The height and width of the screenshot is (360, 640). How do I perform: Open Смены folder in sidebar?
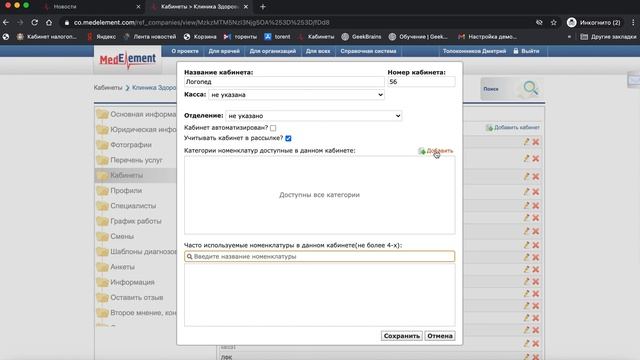tap(116, 236)
